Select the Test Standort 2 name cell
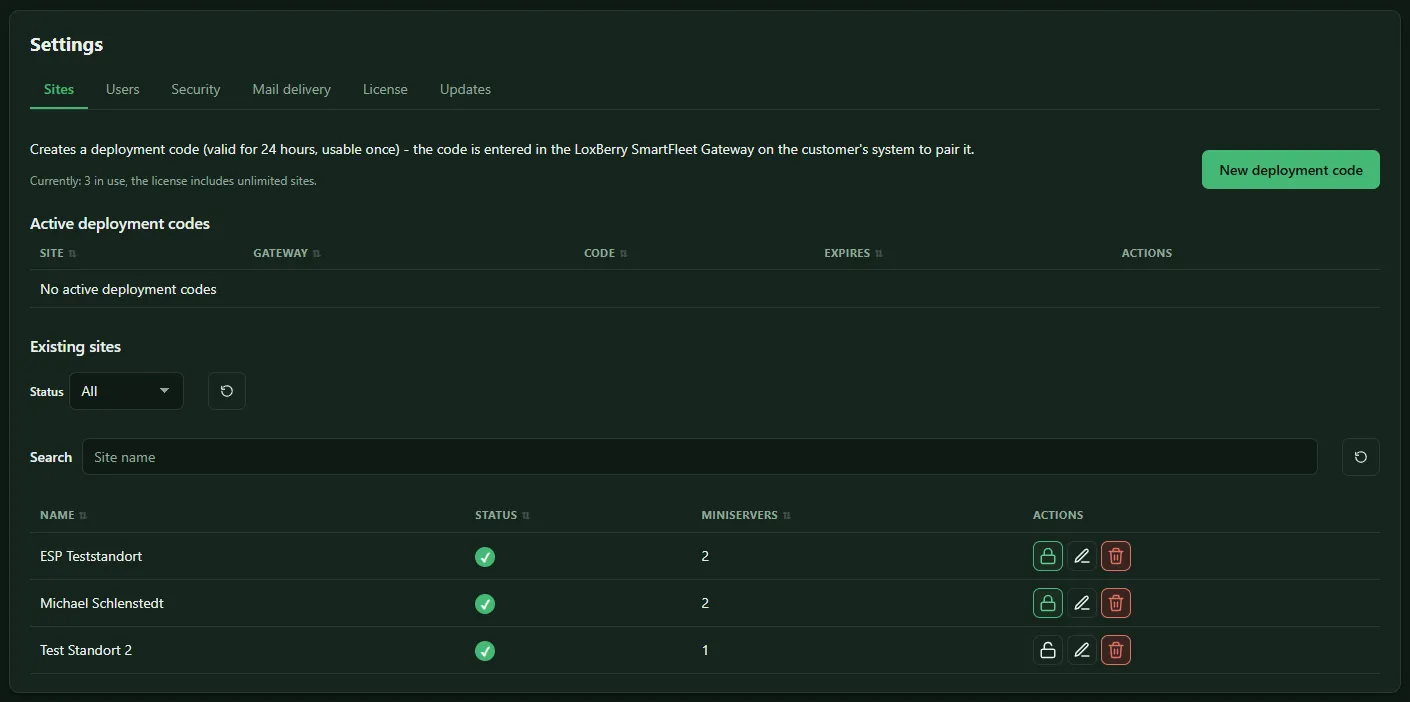This screenshot has width=1410, height=702. (x=86, y=650)
